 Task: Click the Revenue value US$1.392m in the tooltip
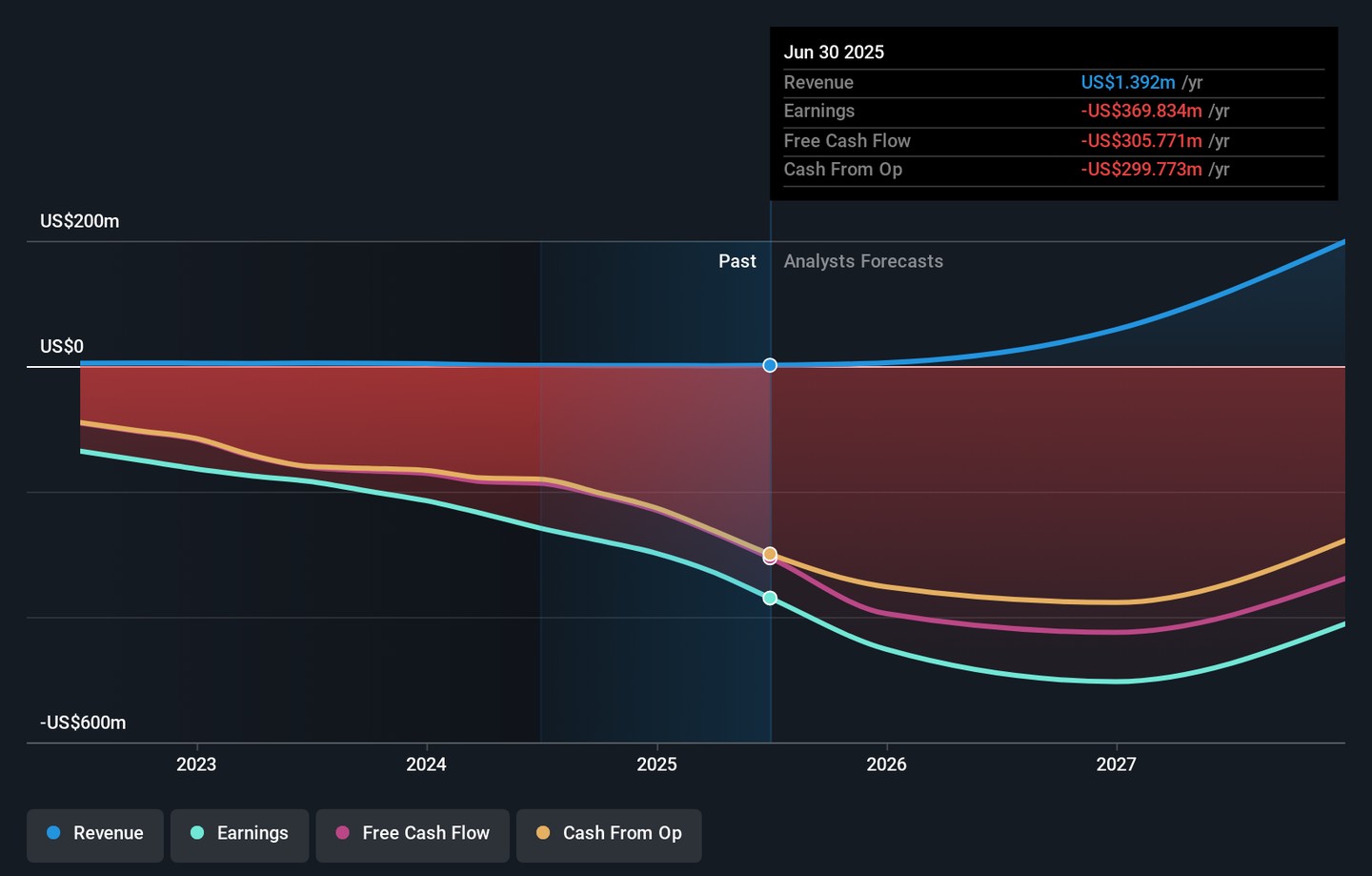click(x=1128, y=83)
